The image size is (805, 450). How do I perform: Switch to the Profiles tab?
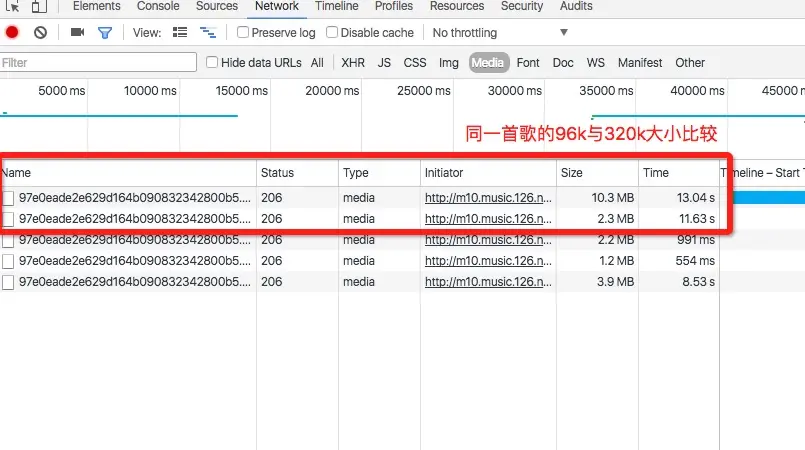click(394, 6)
